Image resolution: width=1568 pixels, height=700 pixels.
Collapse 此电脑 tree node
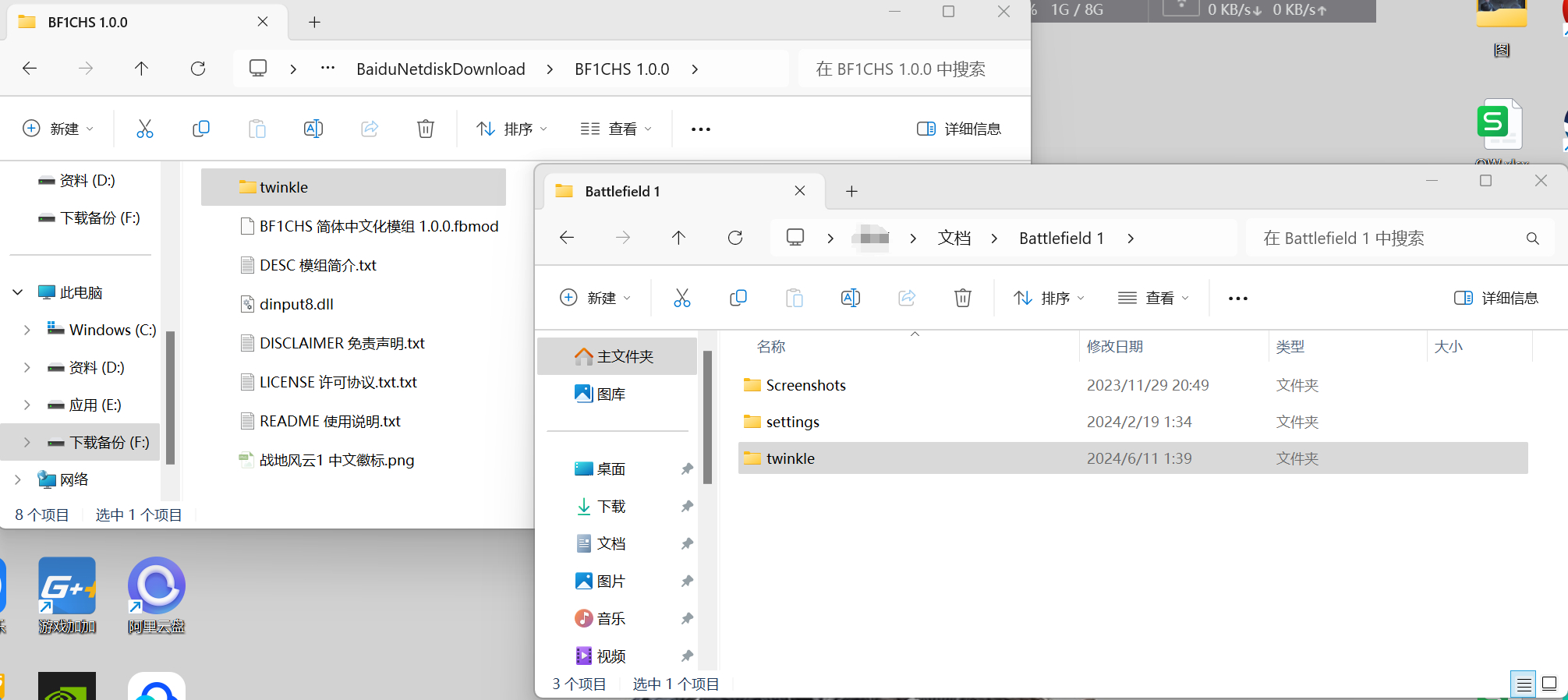pos(18,292)
